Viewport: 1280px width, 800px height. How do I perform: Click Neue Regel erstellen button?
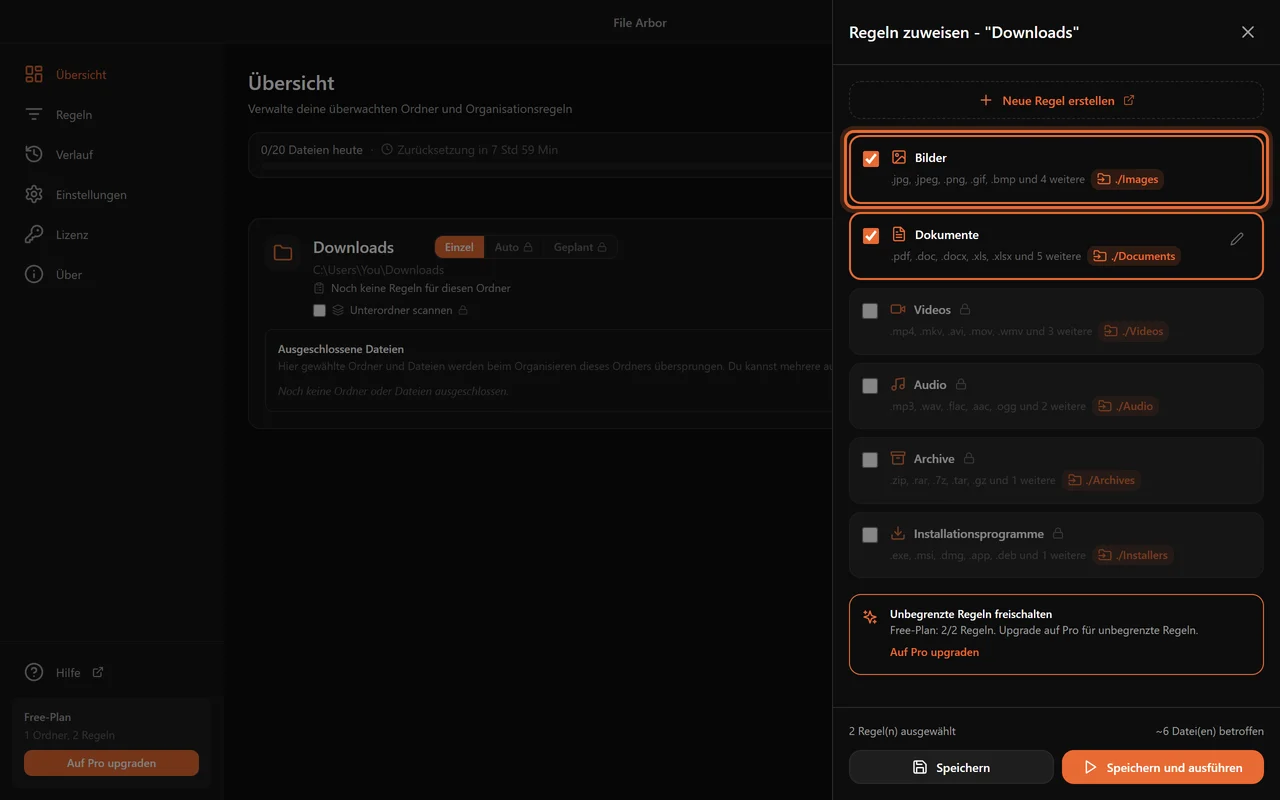[1056, 100]
